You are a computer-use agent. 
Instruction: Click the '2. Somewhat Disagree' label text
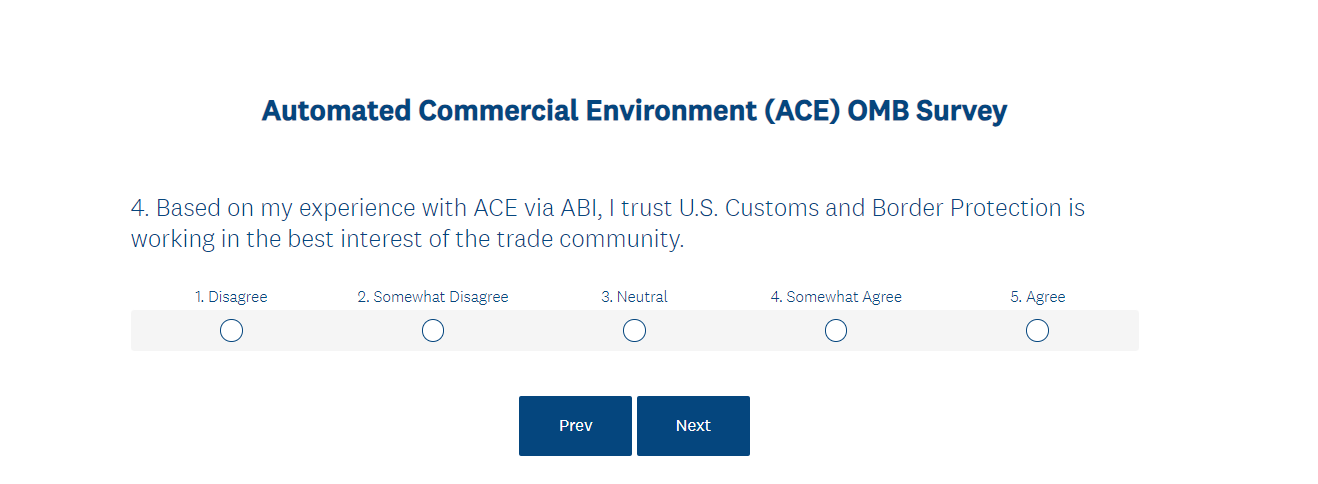(433, 297)
